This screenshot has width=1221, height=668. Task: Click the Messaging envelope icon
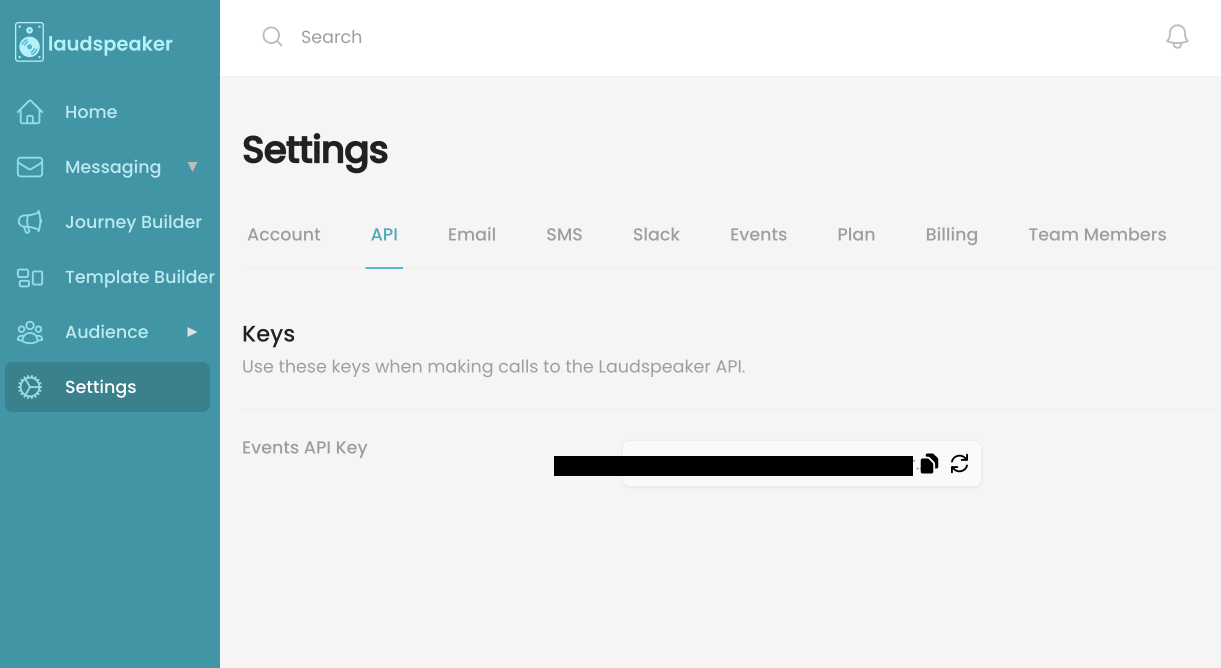point(28,166)
